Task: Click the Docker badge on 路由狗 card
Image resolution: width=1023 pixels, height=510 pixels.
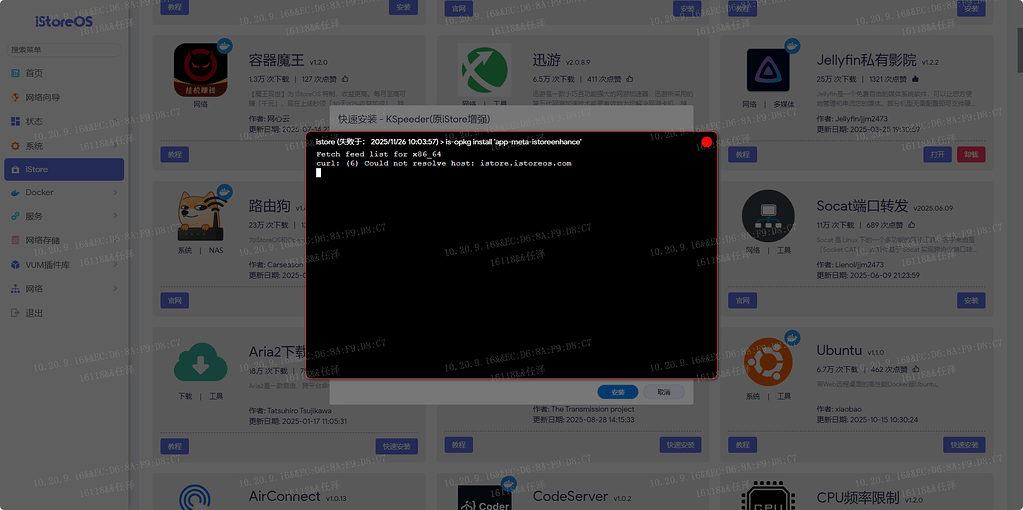Action: tap(224, 192)
